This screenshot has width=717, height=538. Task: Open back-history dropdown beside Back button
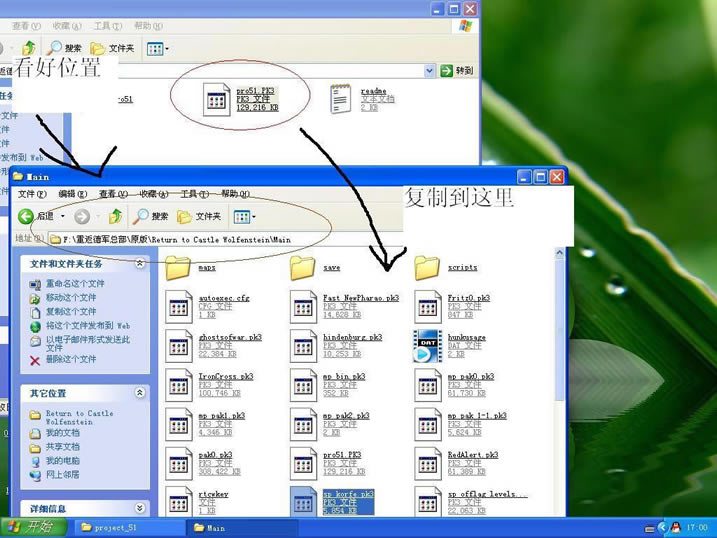tap(63, 216)
